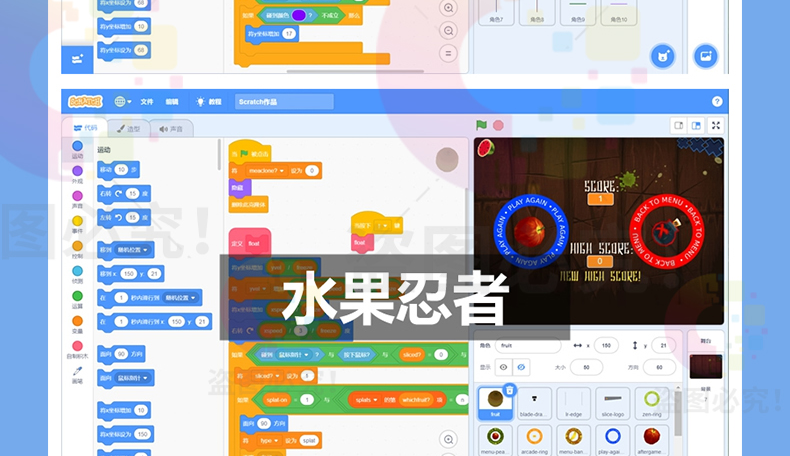
Task: Select the stage backdrop thumbnail
Action: 705,366
